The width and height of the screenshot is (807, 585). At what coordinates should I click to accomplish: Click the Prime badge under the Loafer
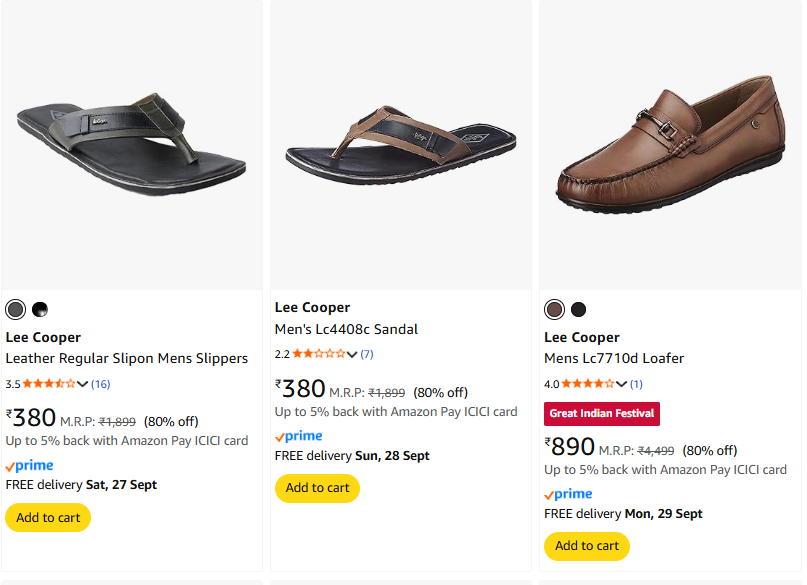(x=568, y=494)
